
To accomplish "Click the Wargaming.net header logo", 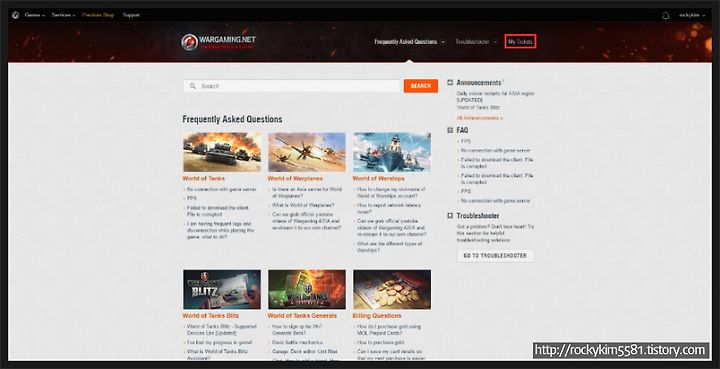I will (219, 42).
